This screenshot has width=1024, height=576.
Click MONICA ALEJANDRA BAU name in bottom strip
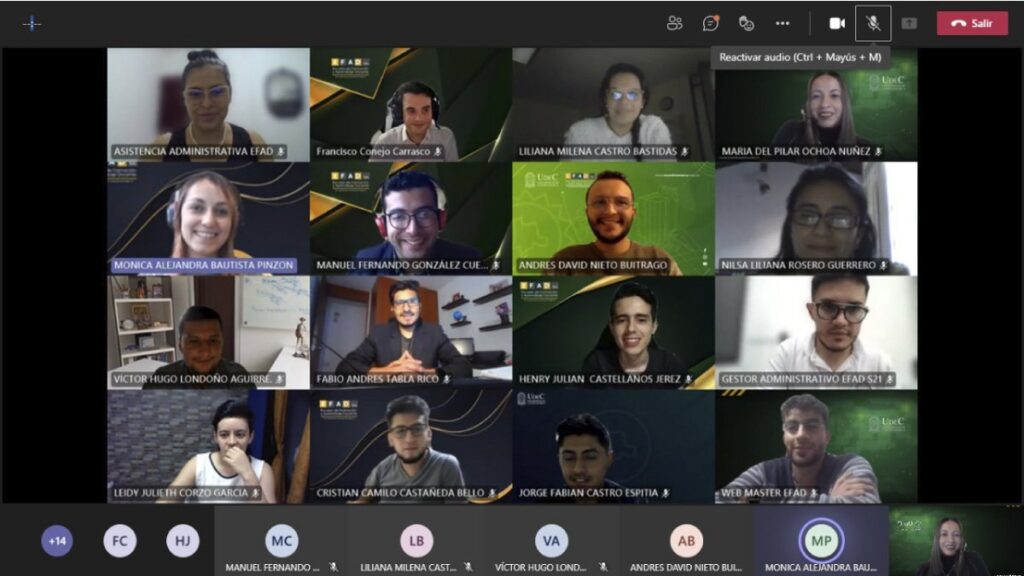pyautogui.click(x=821, y=568)
